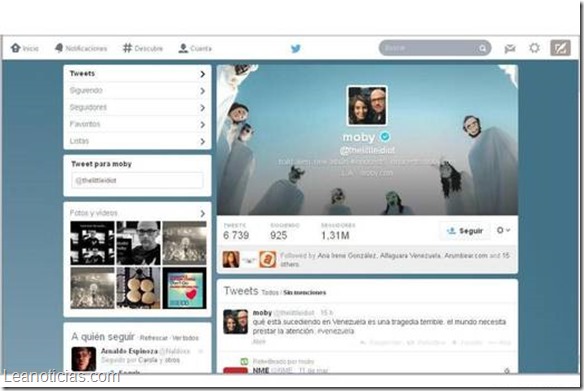The height and width of the screenshot is (391, 584).
Task: Open direct messages envelope icon
Action: coord(510,48)
